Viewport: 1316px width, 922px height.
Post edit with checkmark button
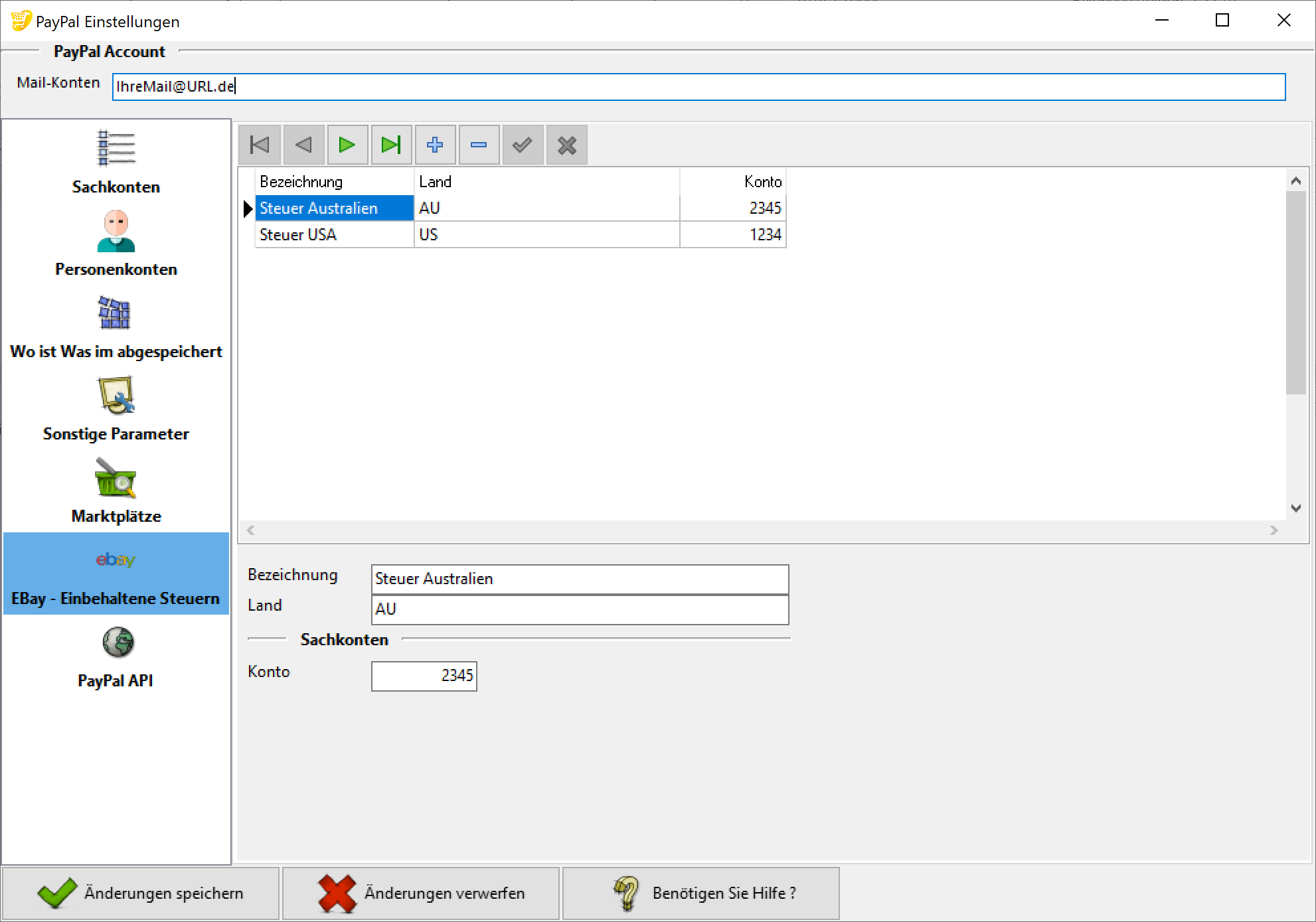click(x=523, y=145)
